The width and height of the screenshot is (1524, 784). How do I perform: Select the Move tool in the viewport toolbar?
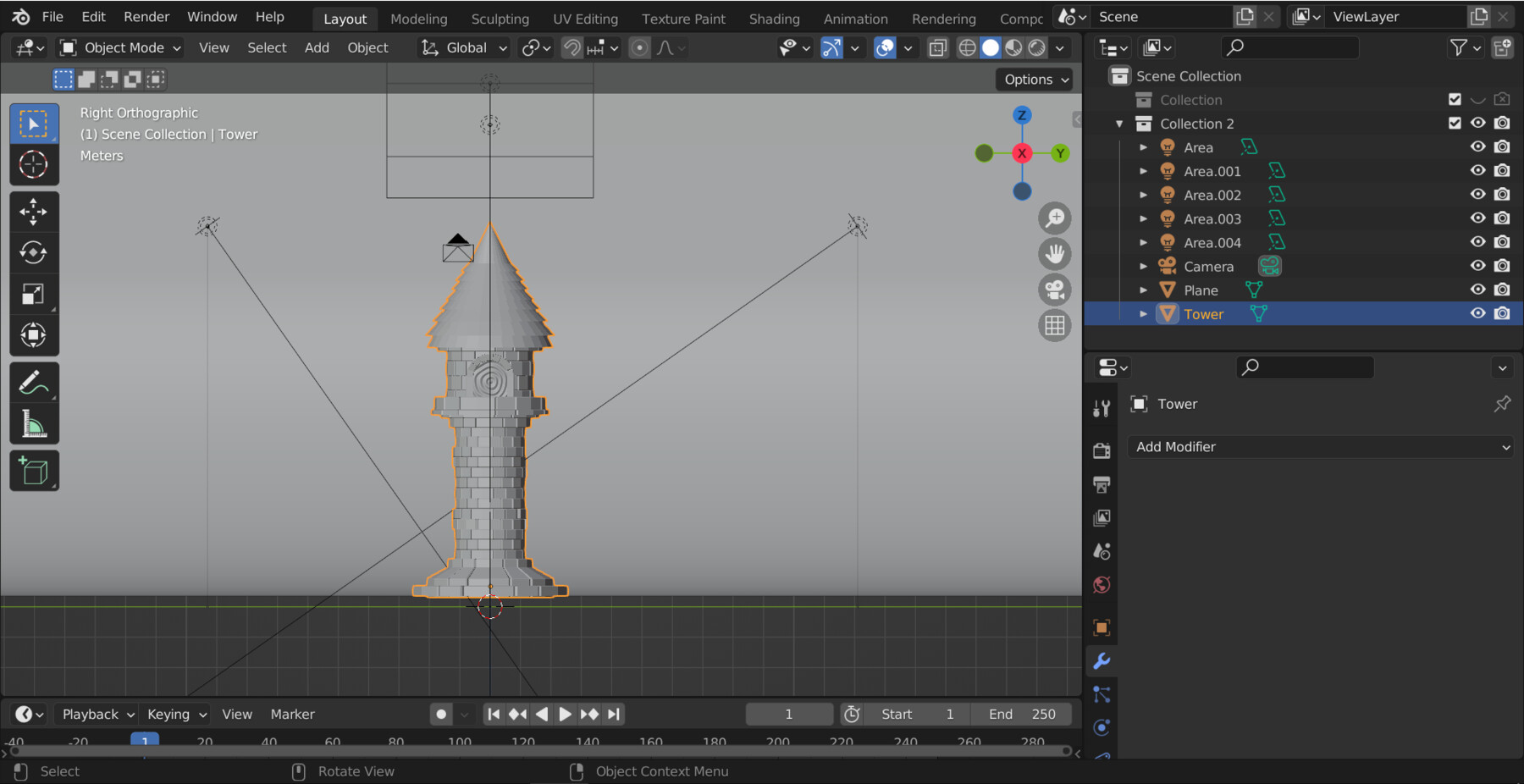coord(34,212)
